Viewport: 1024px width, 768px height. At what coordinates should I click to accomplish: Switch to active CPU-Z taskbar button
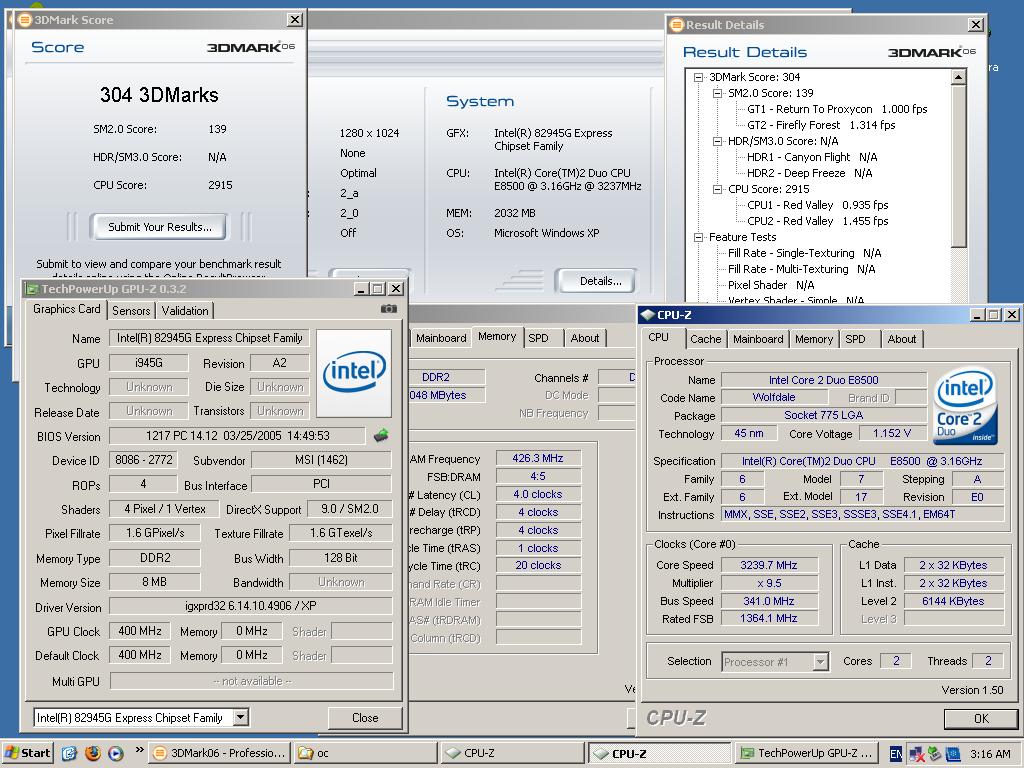pos(659,753)
